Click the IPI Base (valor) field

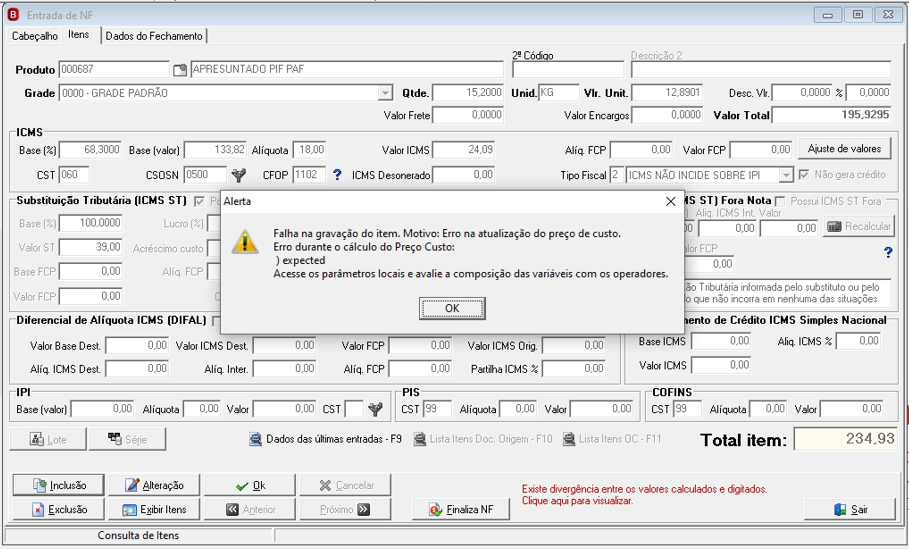tap(103, 409)
